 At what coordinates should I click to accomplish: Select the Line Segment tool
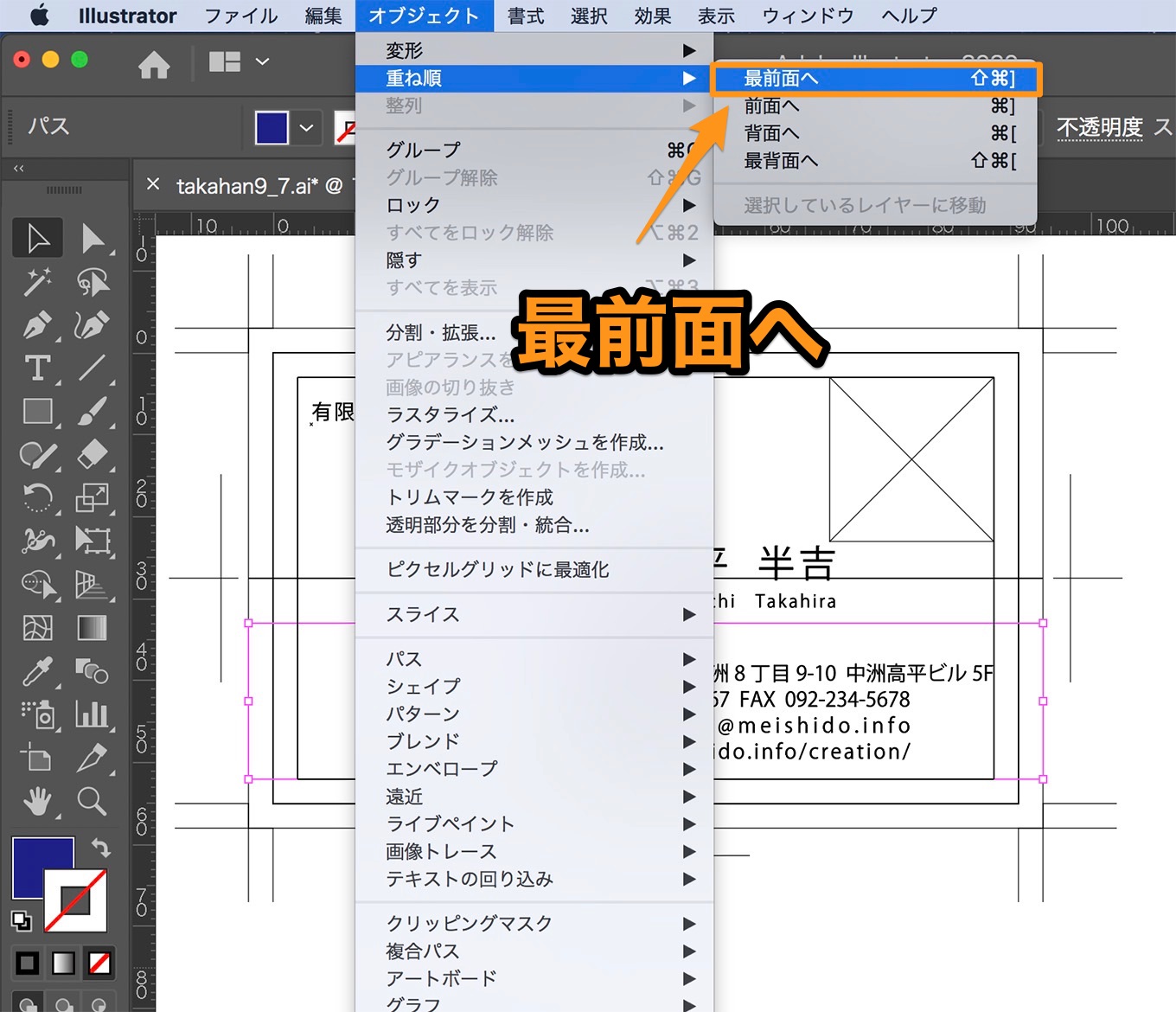pos(93,368)
